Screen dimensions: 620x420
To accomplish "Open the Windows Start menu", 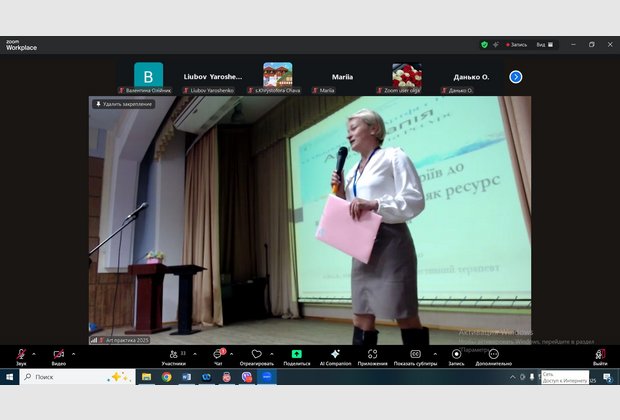I will 9,377.
